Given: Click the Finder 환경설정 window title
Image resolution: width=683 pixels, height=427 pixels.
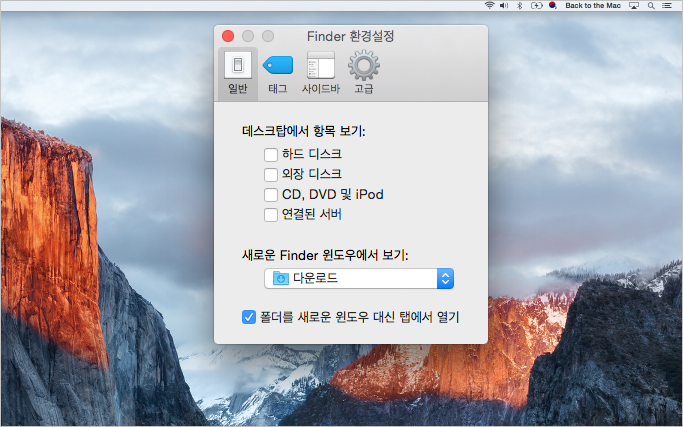Looking at the screenshot, I should [350, 36].
